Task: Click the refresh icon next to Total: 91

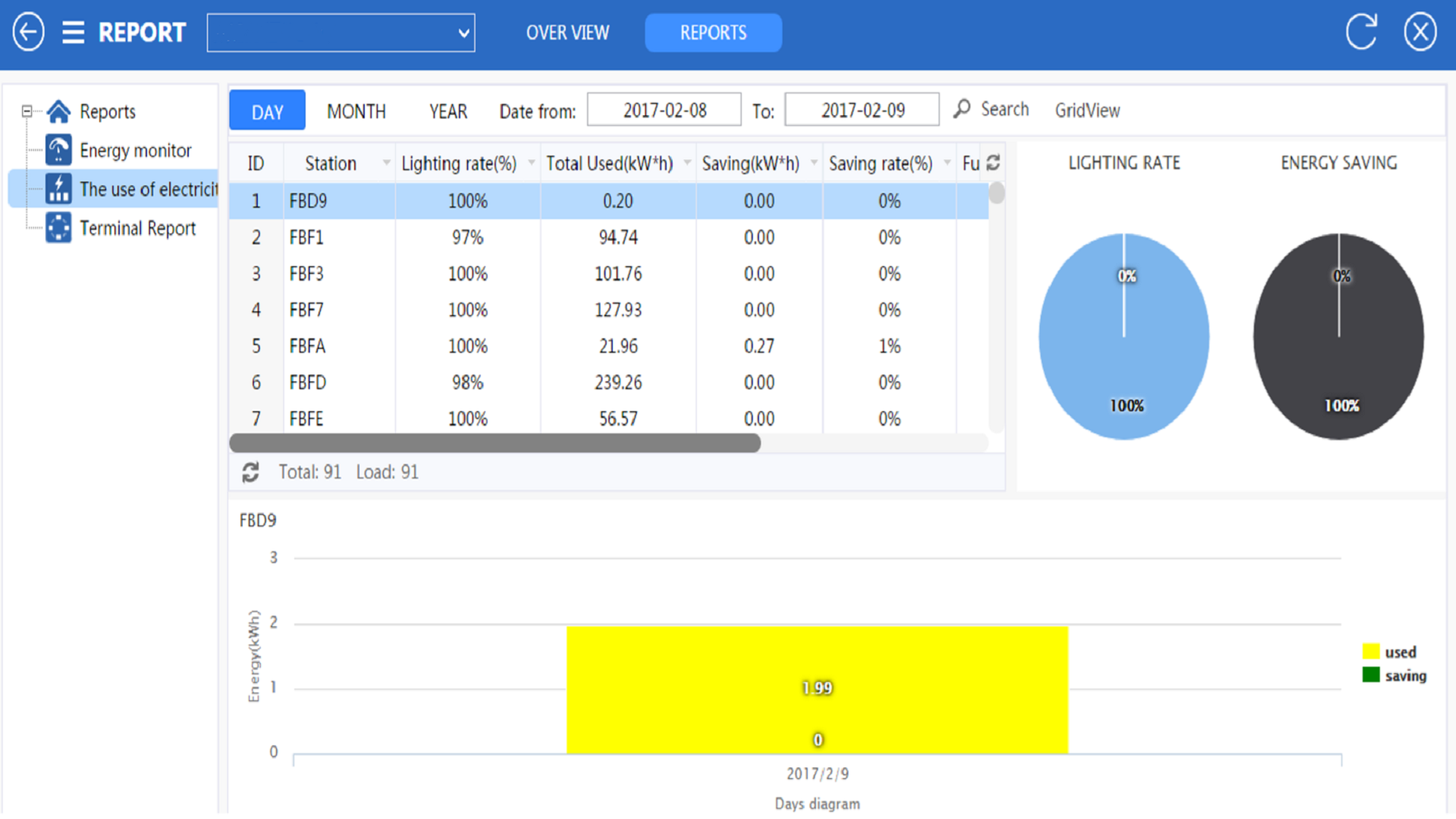Action: [251, 472]
